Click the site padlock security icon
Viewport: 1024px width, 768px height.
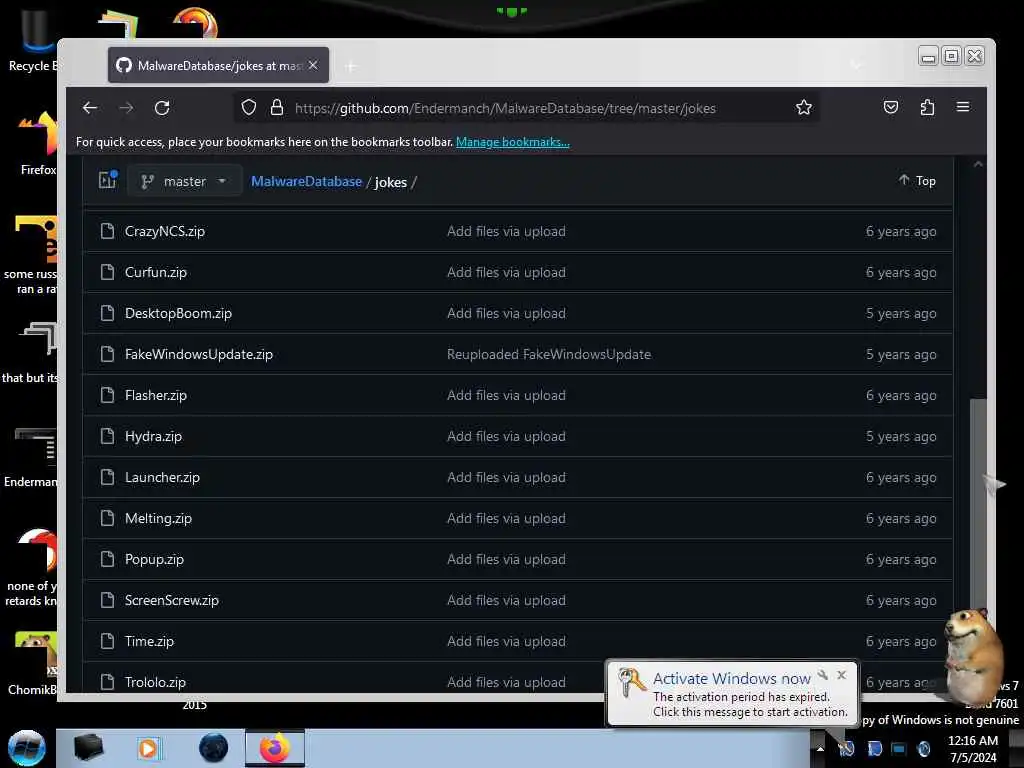point(277,107)
